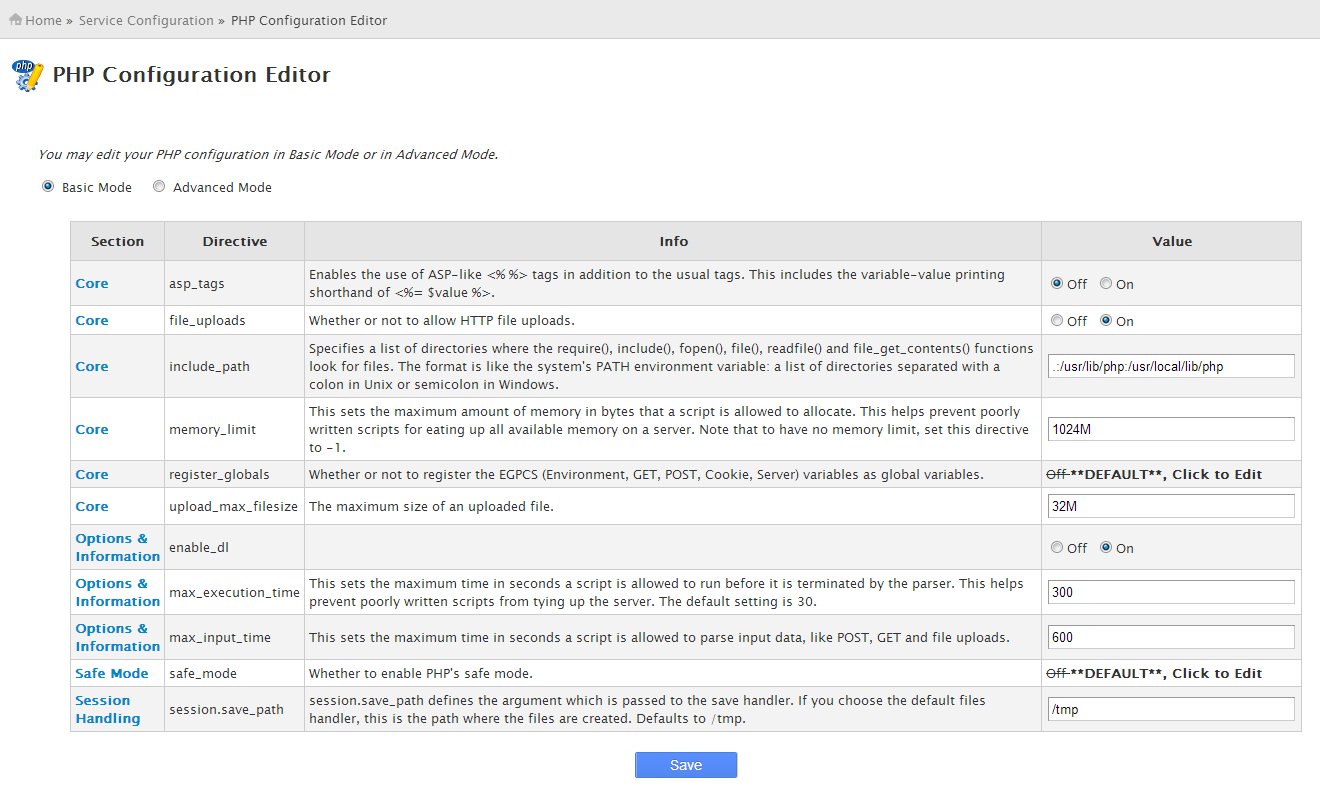Set asp_tags to On
The image size is (1320, 795).
1106,283
